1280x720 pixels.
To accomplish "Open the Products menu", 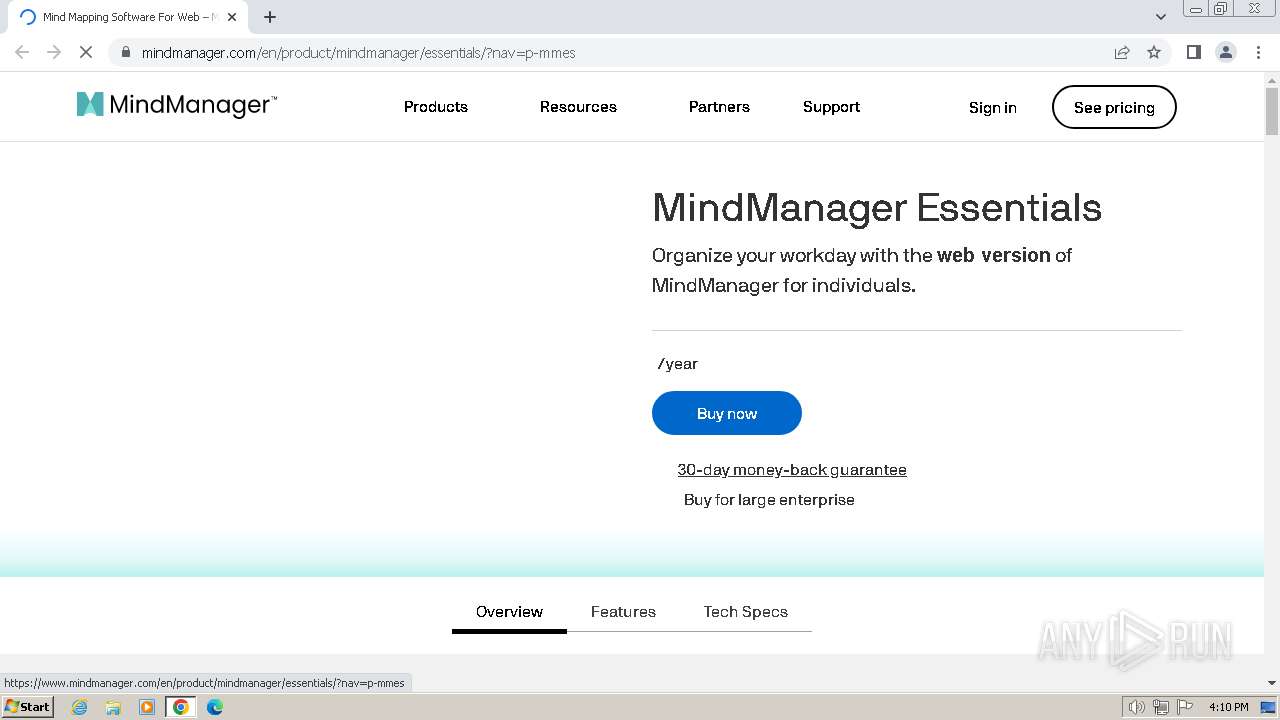I will (436, 107).
